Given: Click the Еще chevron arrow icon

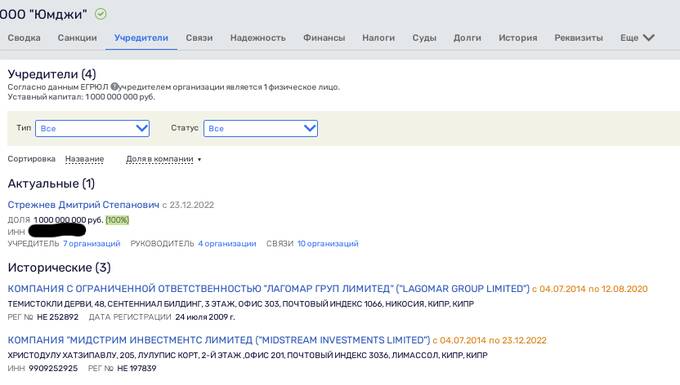Looking at the screenshot, I should [649, 38].
